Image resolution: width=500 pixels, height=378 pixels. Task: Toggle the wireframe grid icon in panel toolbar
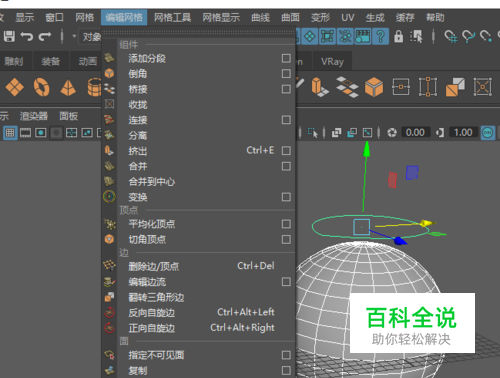[x=10, y=133]
